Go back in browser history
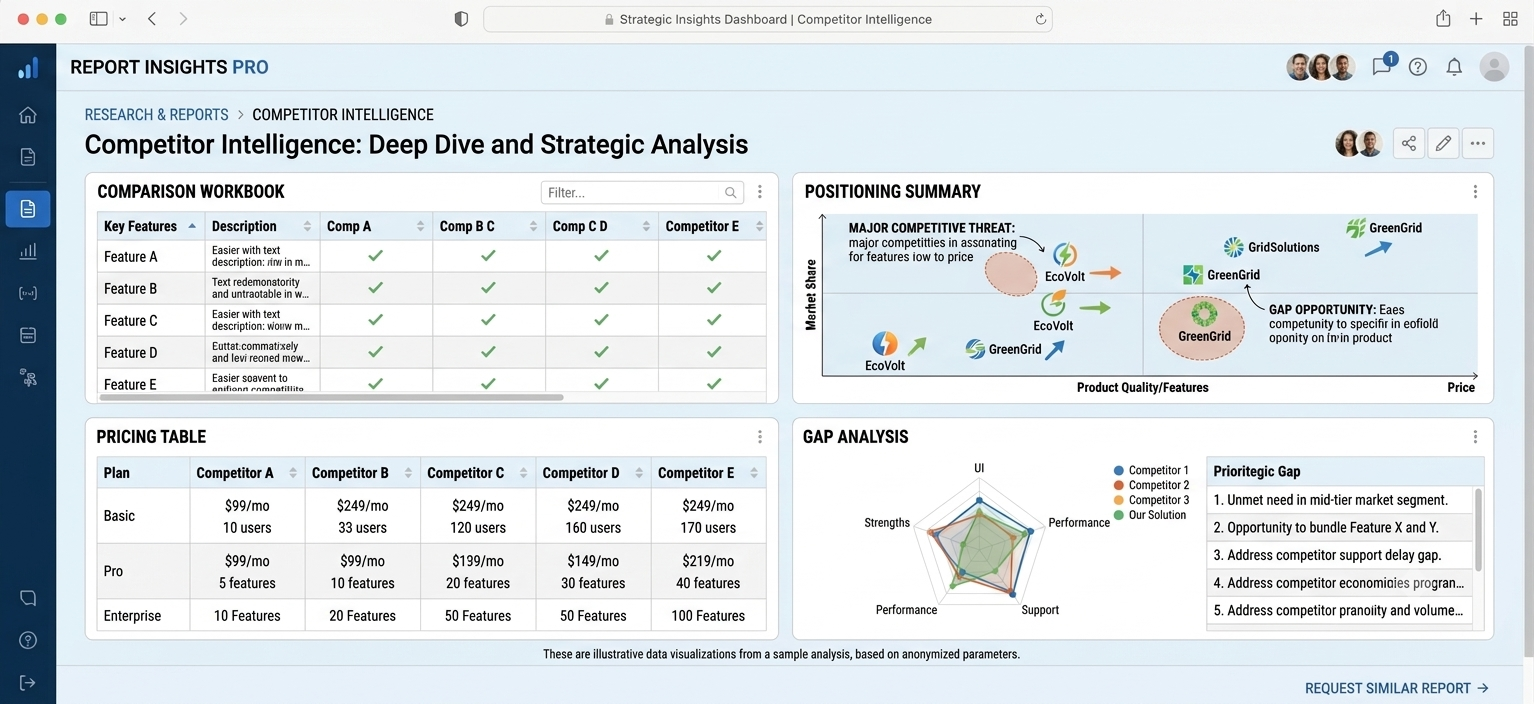 [x=152, y=19]
